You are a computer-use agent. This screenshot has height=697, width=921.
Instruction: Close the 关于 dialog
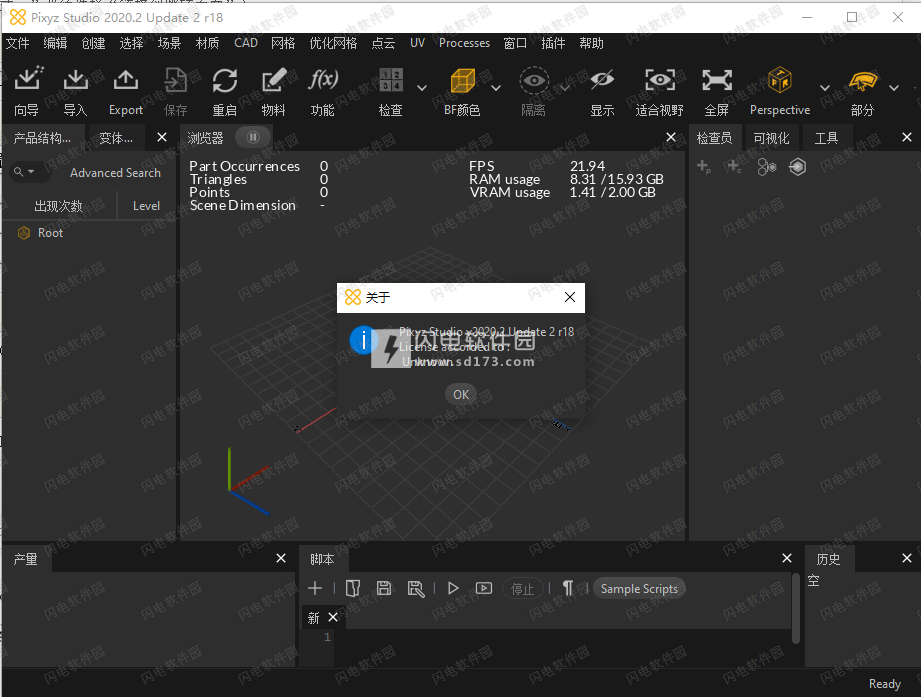point(570,297)
